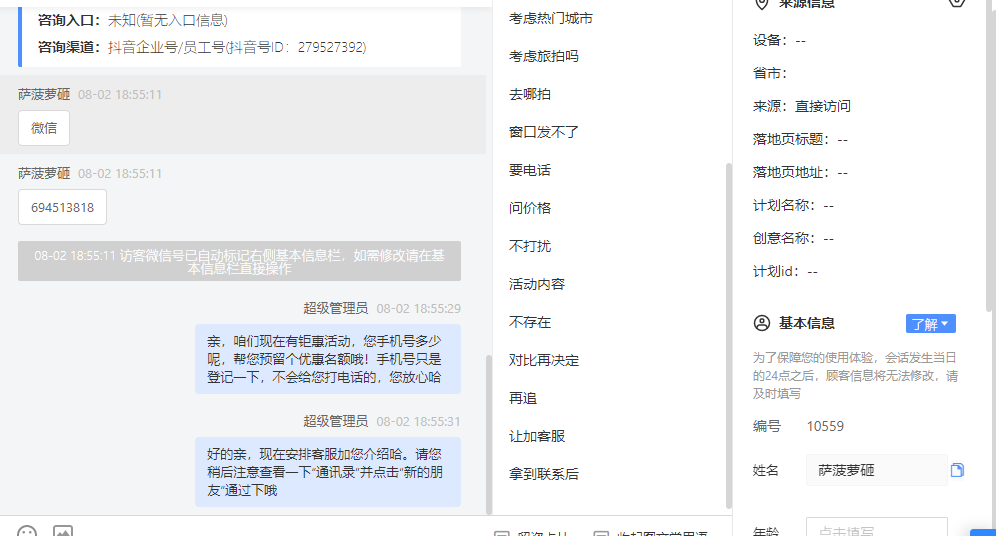Click the agent message about 安排客服加您
Screen dimensions: 996x536
pos(328,472)
